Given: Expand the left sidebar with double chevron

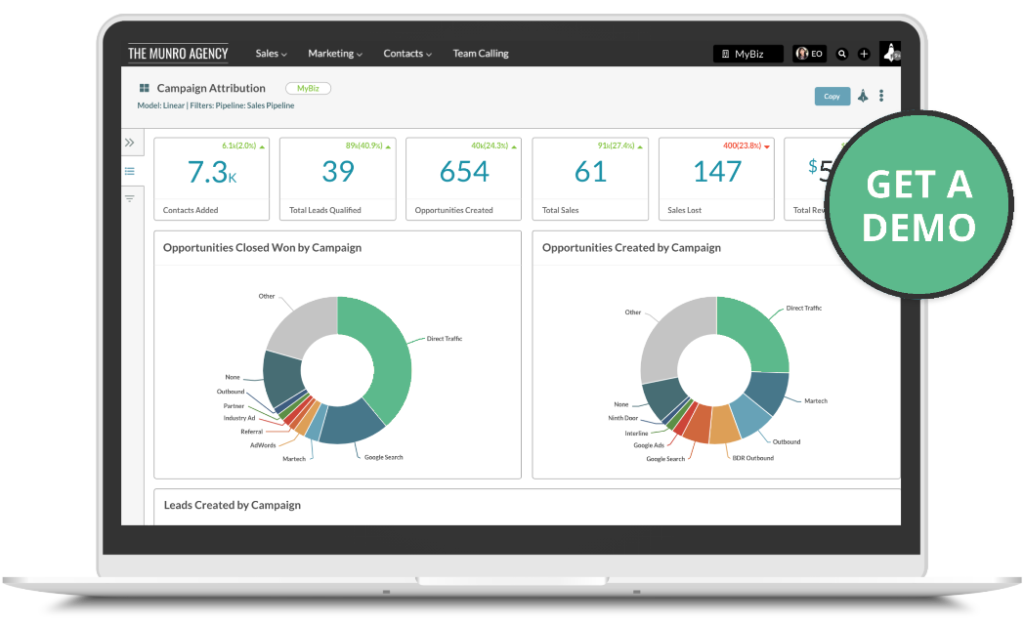Looking at the screenshot, I should [129, 143].
